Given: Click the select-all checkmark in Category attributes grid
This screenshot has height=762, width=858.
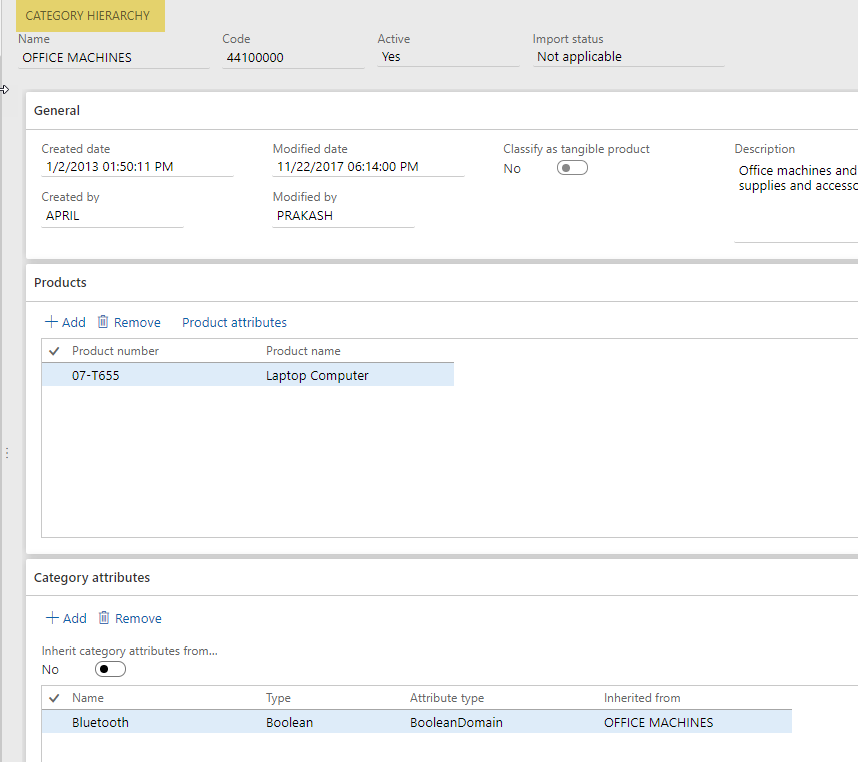Looking at the screenshot, I should click(54, 698).
